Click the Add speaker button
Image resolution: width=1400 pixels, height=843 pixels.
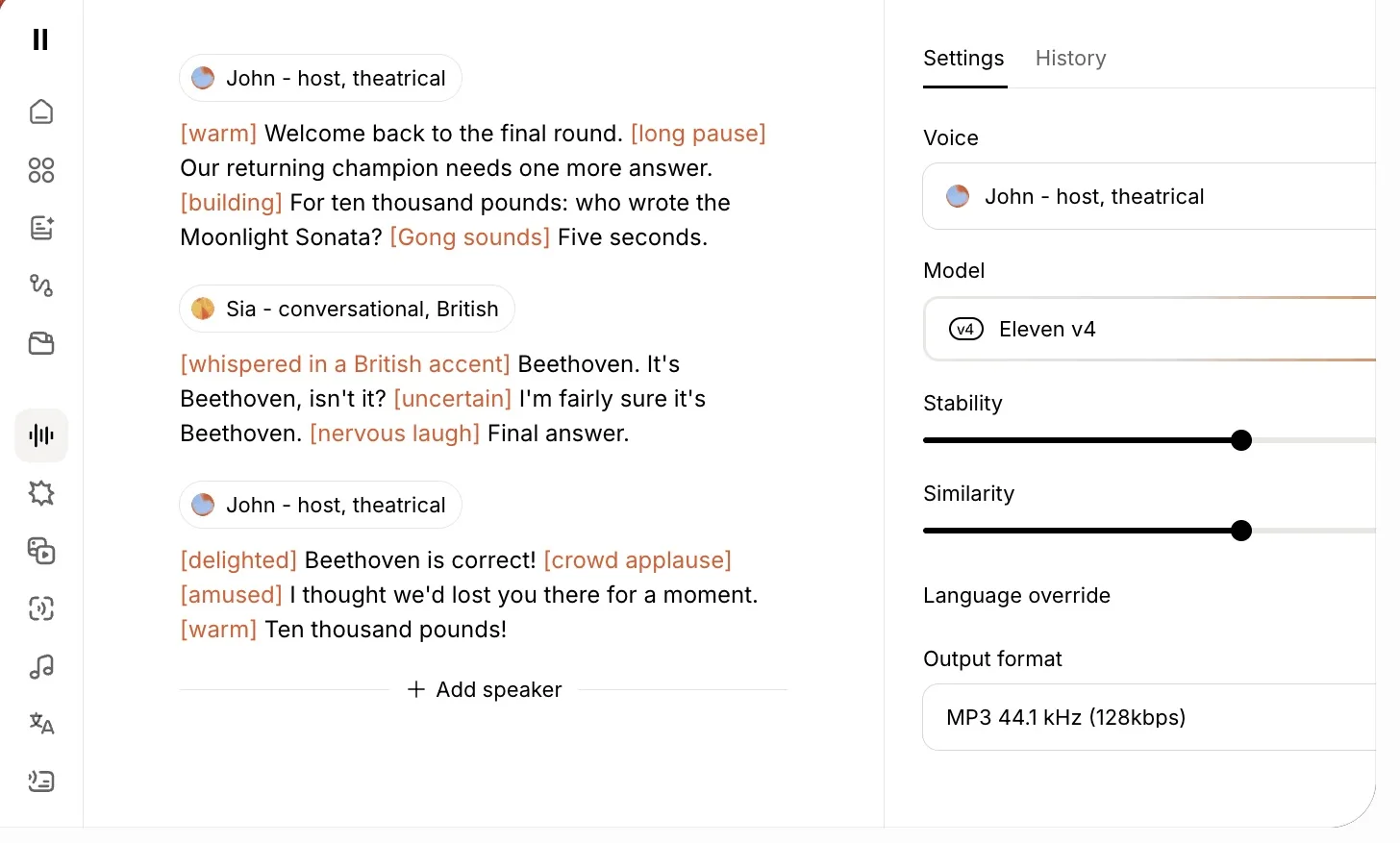click(x=485, y=689)
